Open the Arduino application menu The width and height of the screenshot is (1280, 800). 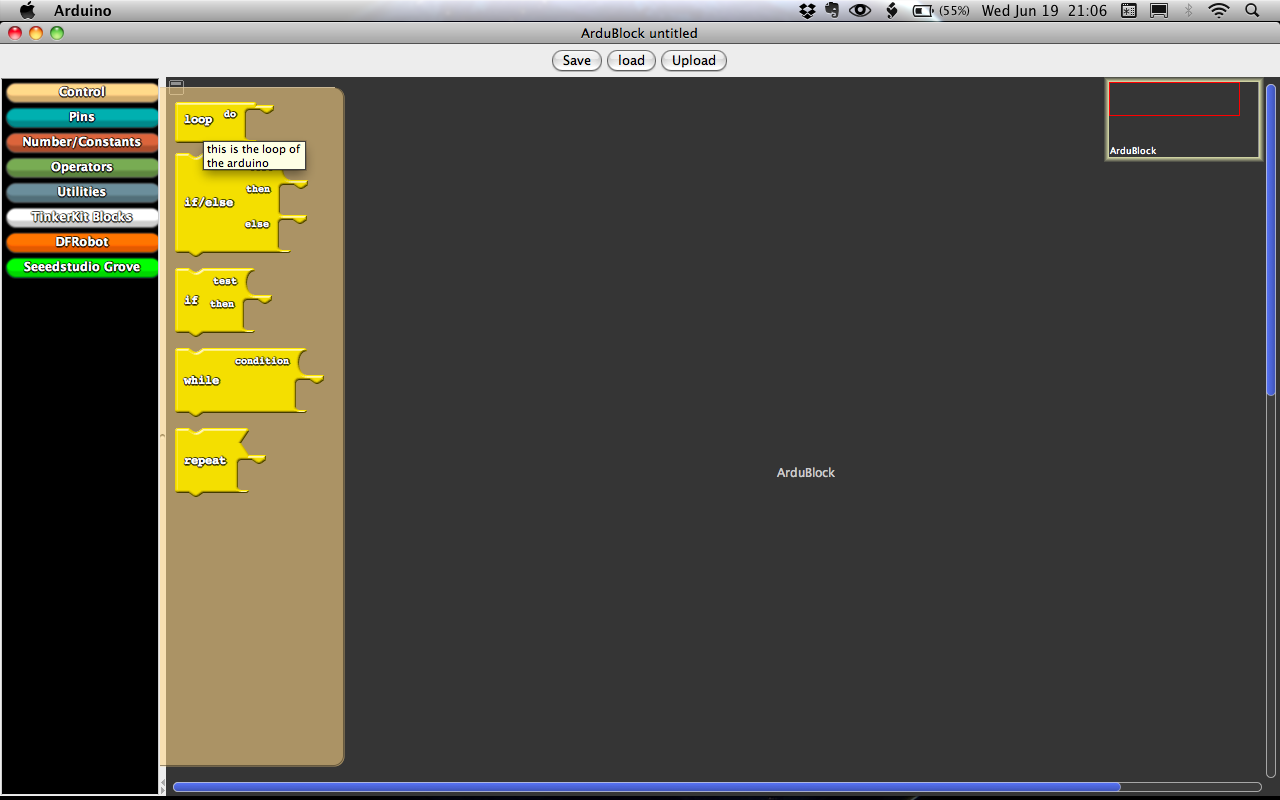(82, 11)
